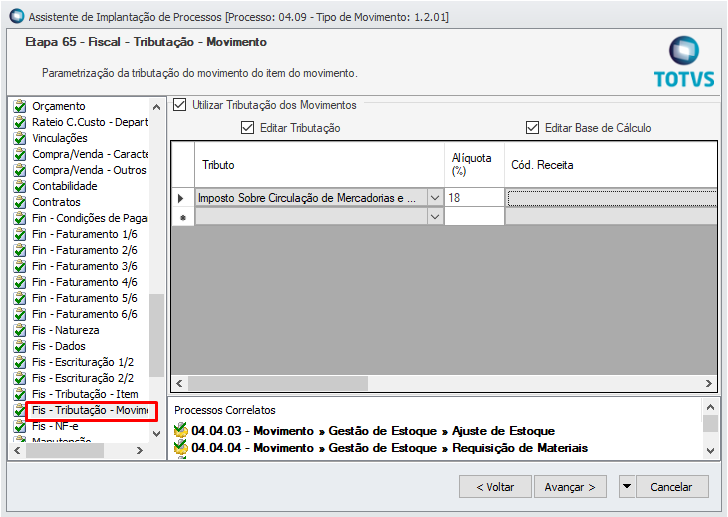Toggle the Editar Base de Cálculo checkbox
The height and width of the screenshot is (517, 728).
(x=532, y=128)
